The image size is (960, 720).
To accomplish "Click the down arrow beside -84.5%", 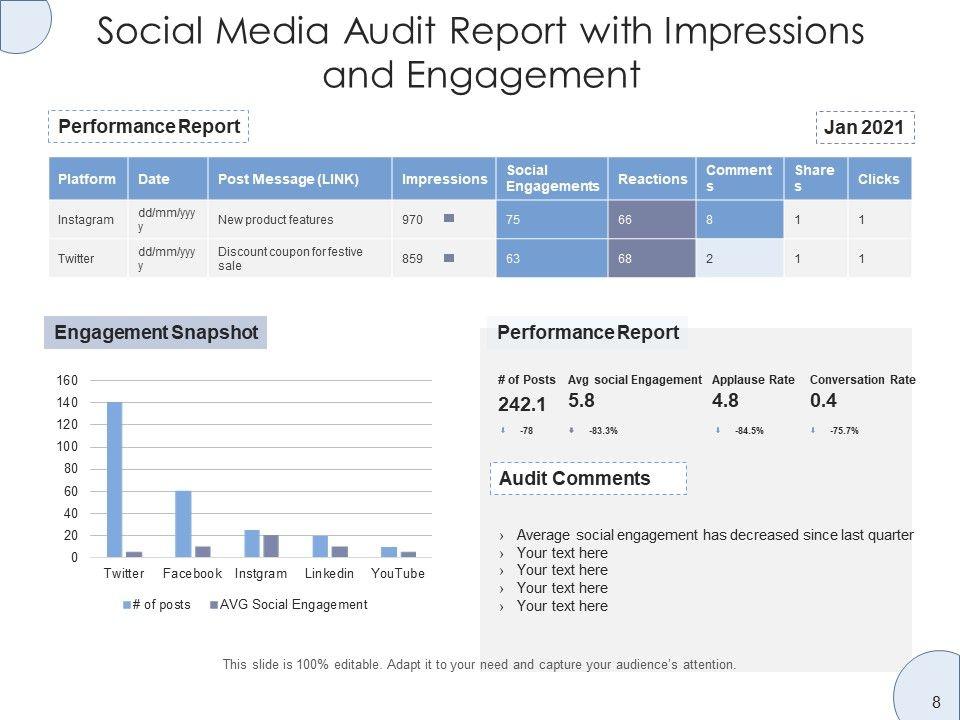I will (x=718, y=431).
